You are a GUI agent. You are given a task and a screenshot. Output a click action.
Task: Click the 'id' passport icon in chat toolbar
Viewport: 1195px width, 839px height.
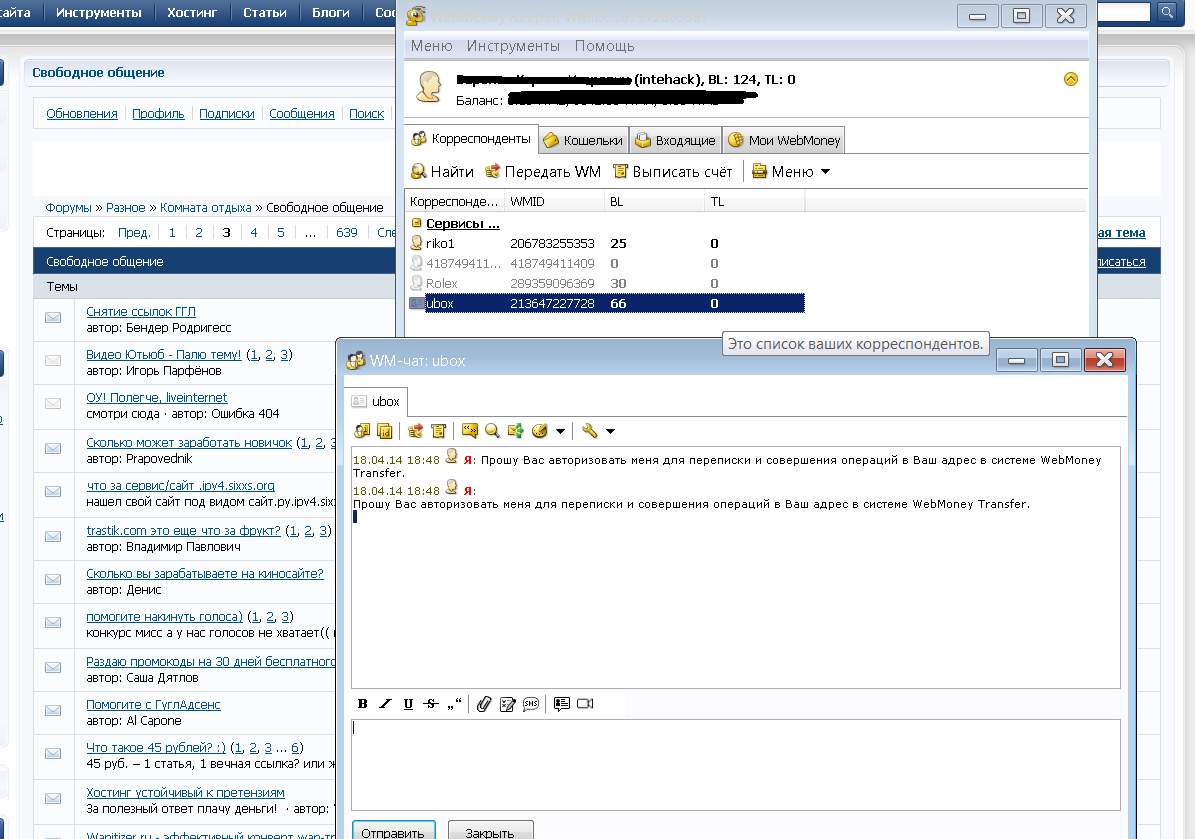tap(385, 431)
